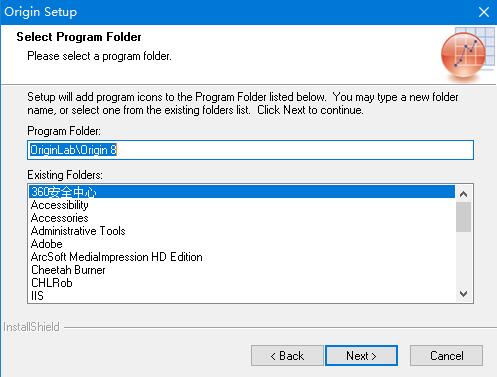This screenshot has width=497, height=377.
Task: Select ArcSoft MediaImpression HD Edition folder
Action: [x=242, y=257]
